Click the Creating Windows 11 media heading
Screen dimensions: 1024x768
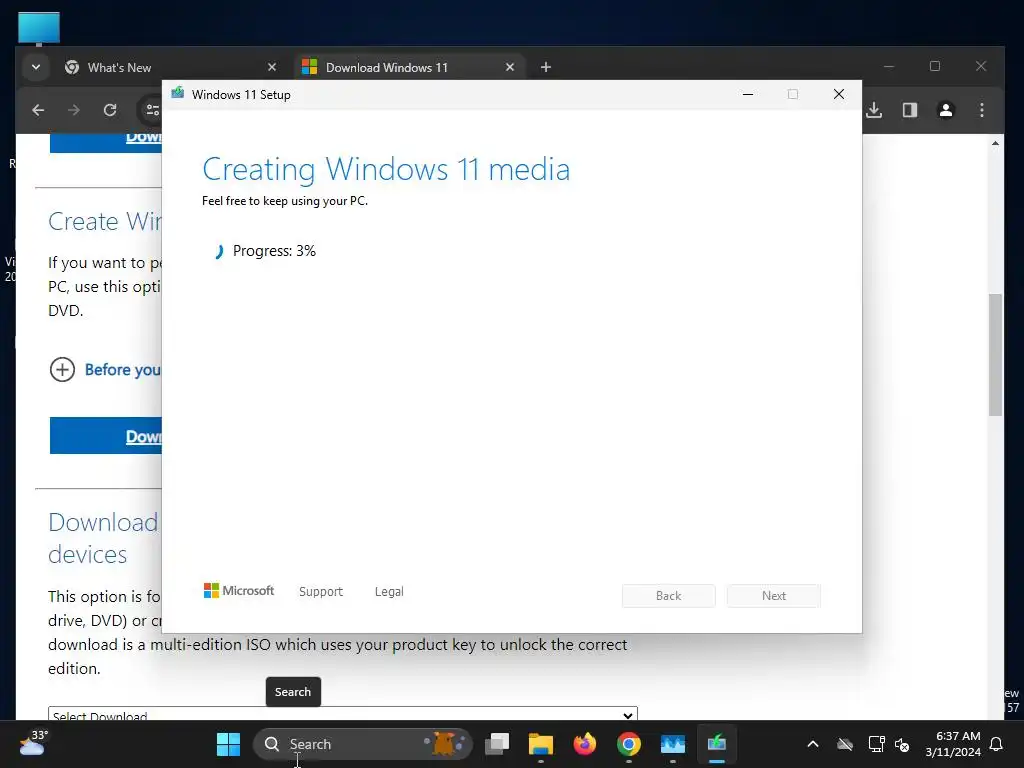(386, 169)
